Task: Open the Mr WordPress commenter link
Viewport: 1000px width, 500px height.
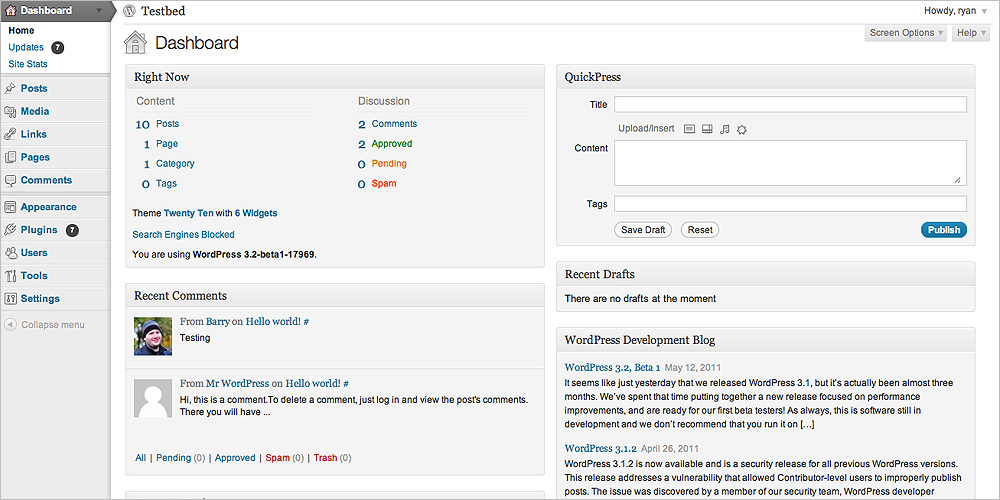Action: coord(237,384)
